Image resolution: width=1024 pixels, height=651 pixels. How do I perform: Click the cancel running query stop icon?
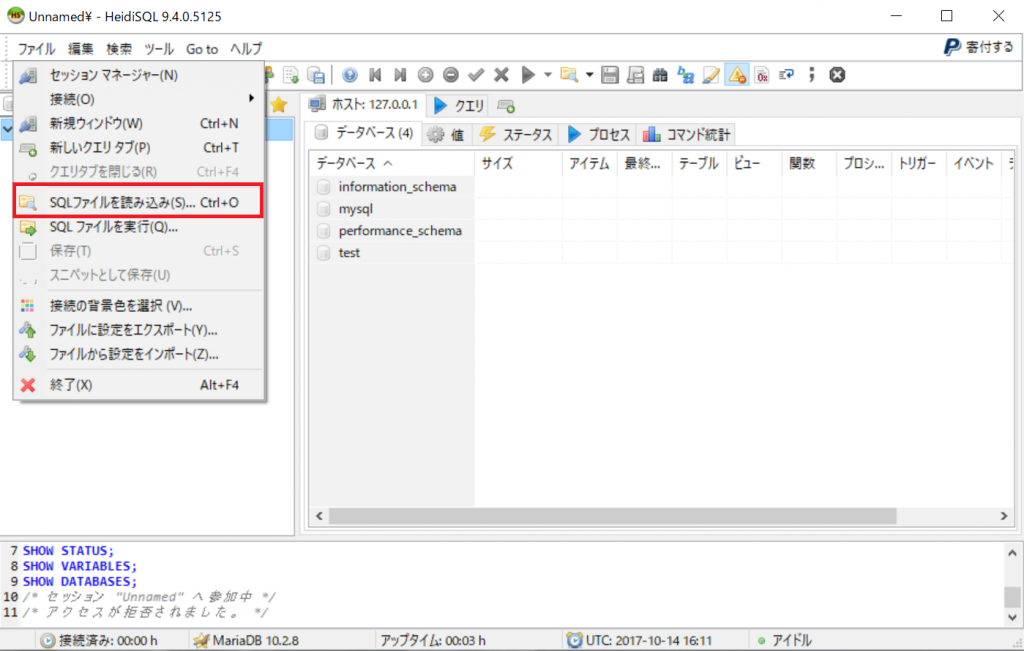click(x=837, y=75)
